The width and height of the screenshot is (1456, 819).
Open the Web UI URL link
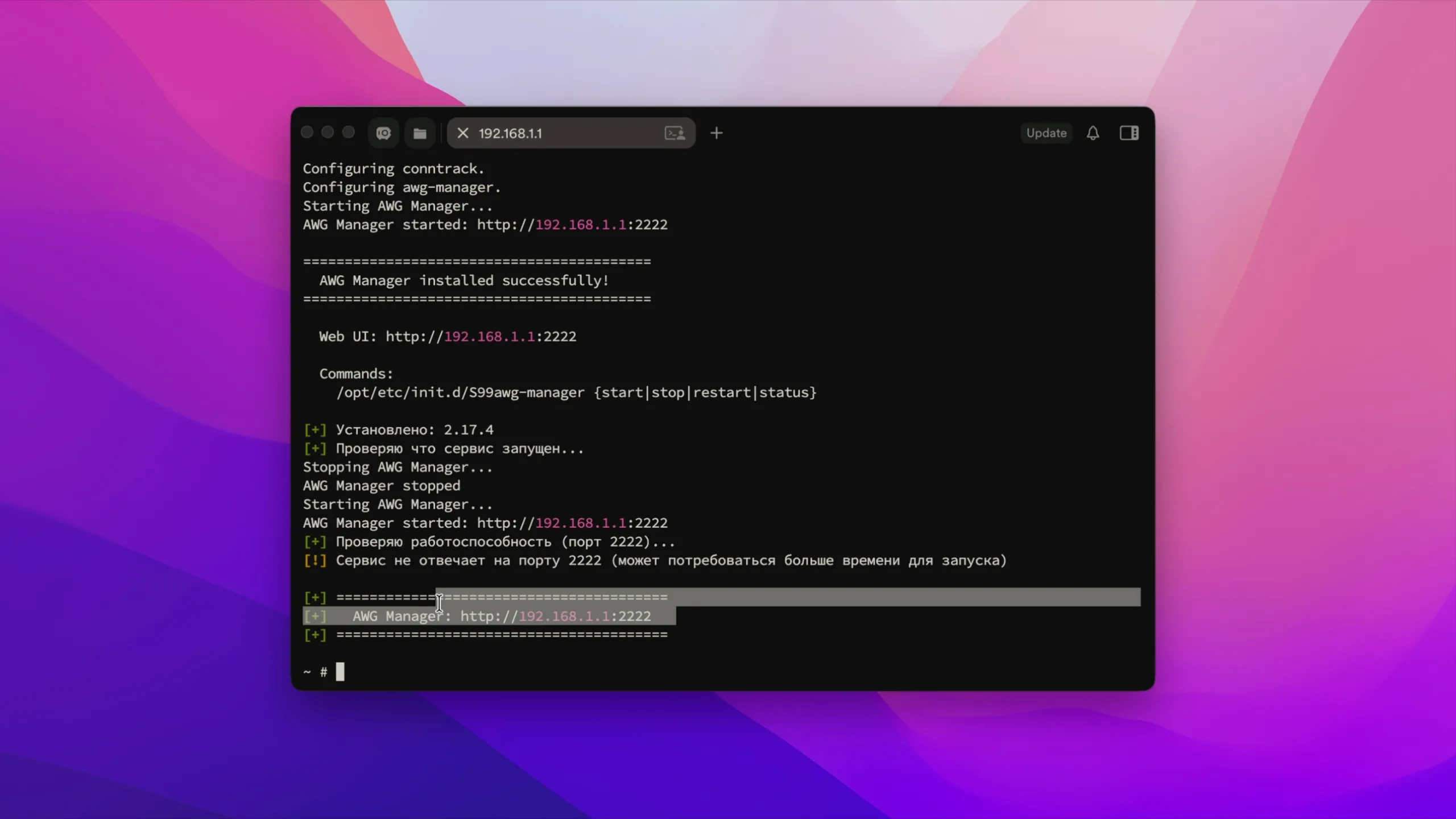point(481,336)
